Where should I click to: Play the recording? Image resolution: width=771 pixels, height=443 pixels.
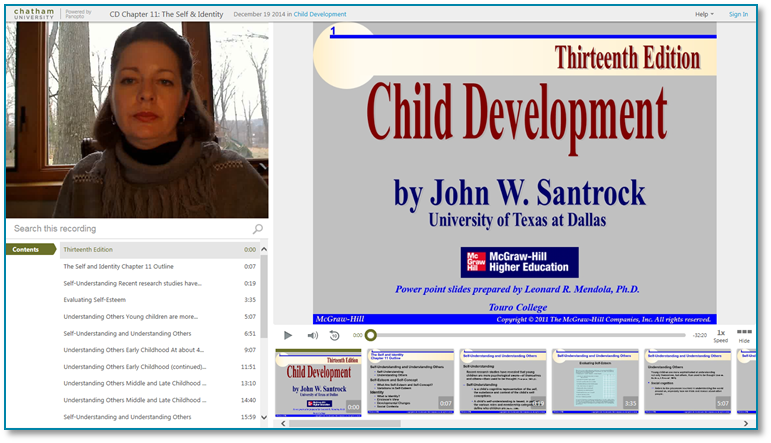pos(288,335)
